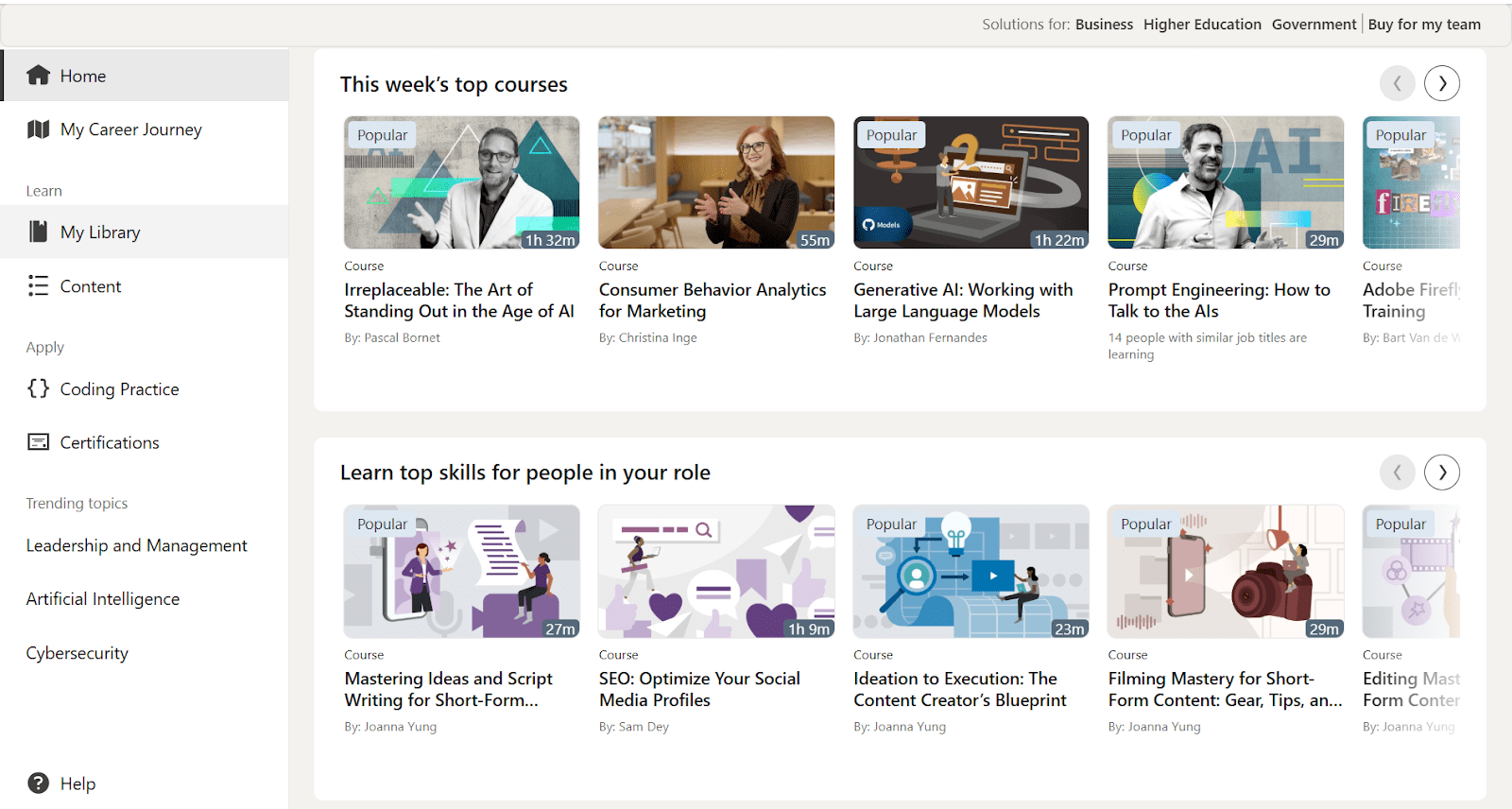Click author By: Jonathan Fernandes
Viewport: 1512px width, 809px height.
click(920, 337)
